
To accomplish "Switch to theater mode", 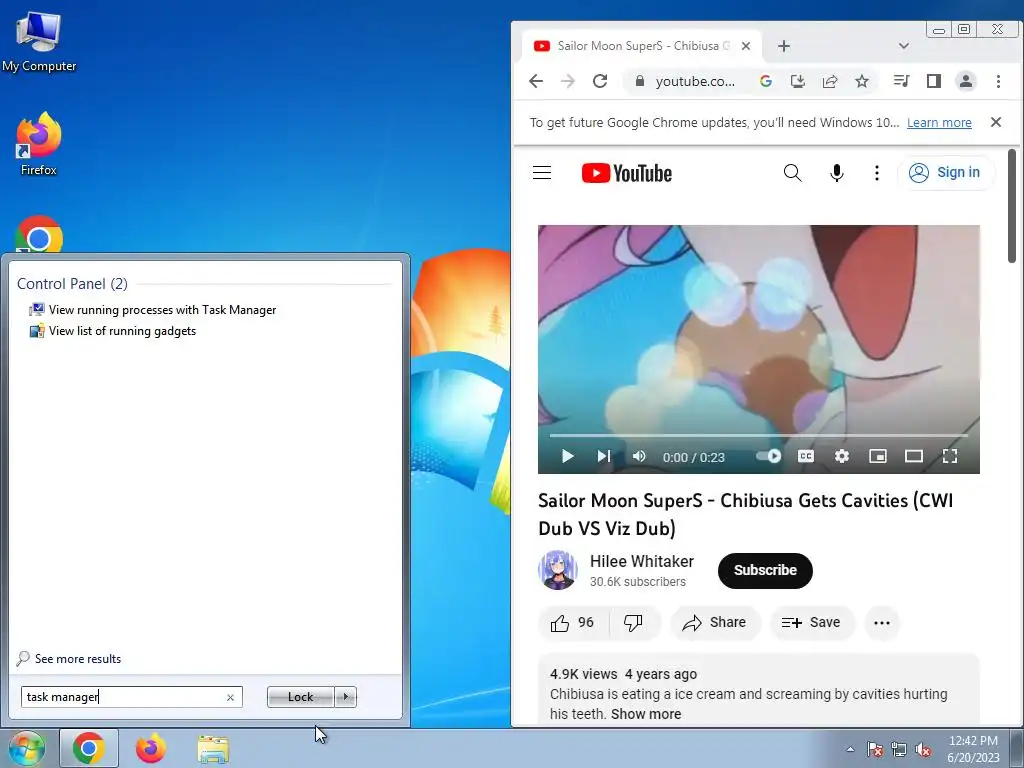I will [x=914, y=456].
